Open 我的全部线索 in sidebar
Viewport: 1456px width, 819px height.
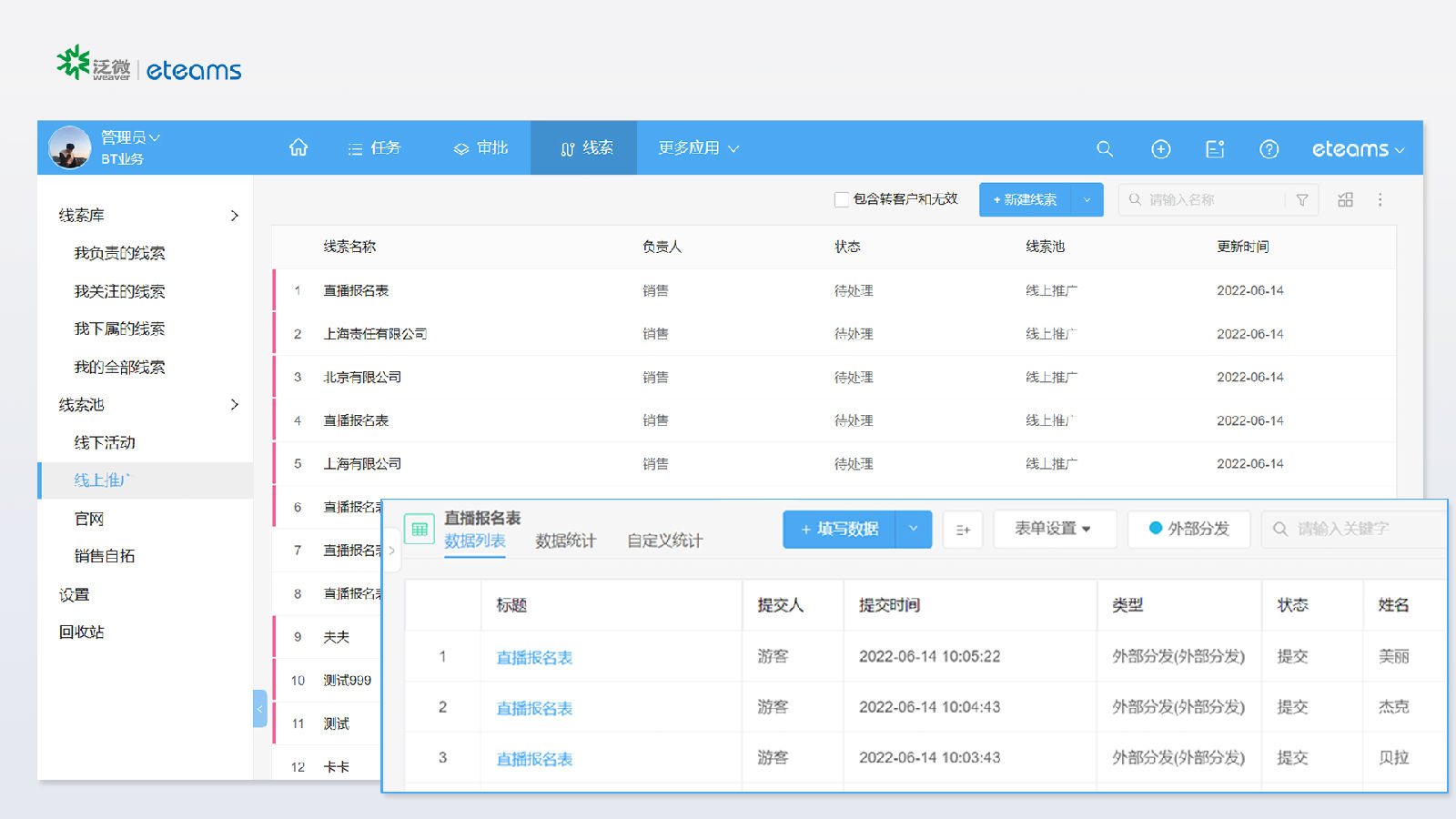click(119, 367)
